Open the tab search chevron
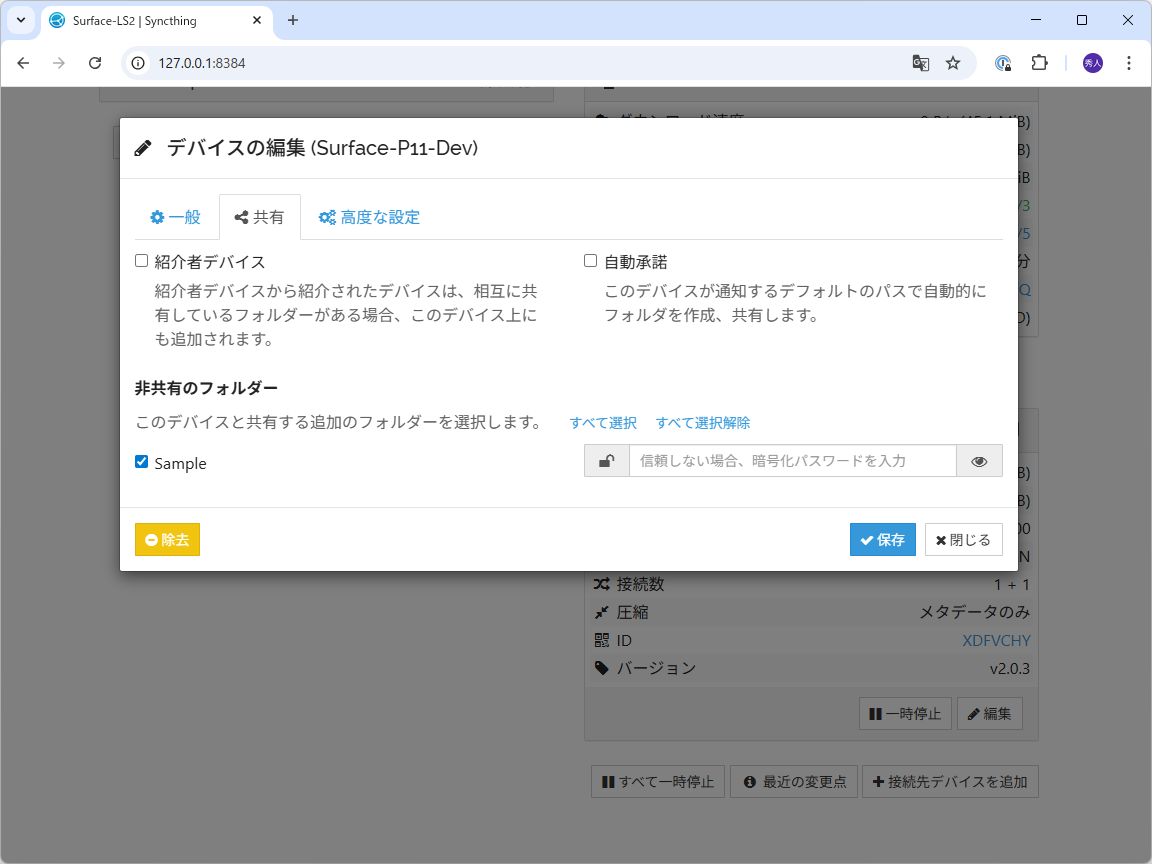The width and height of the screenshot is (1152, 864). tap(20, 20)
